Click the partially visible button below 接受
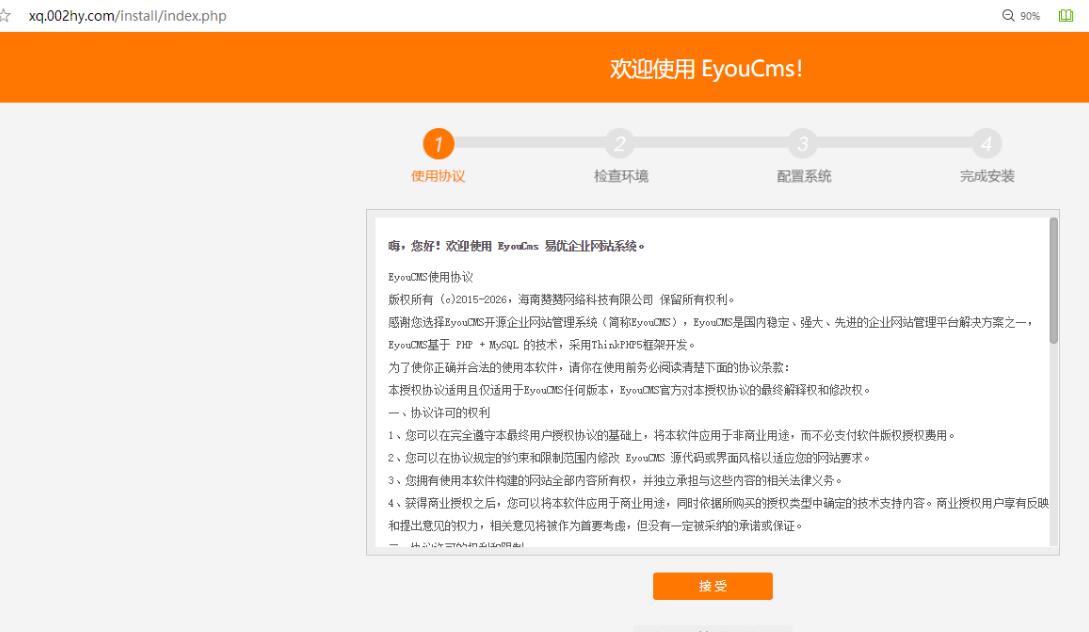 tap(712, 628)
